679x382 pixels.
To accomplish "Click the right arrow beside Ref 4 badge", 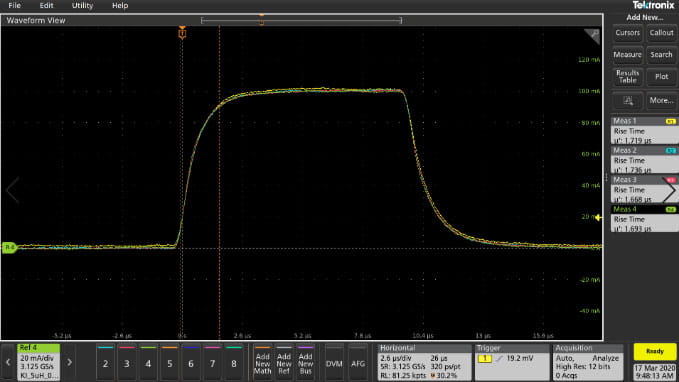I will (x=69, y=363).
